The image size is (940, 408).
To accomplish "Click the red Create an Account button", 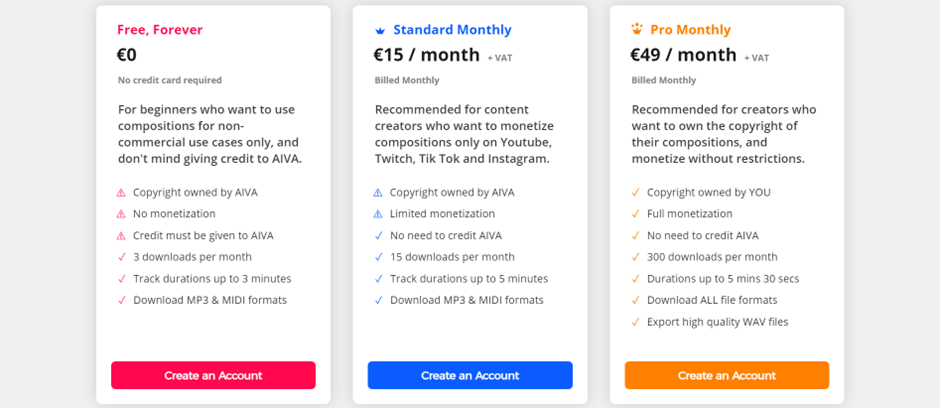I will [x=213, y=376].
